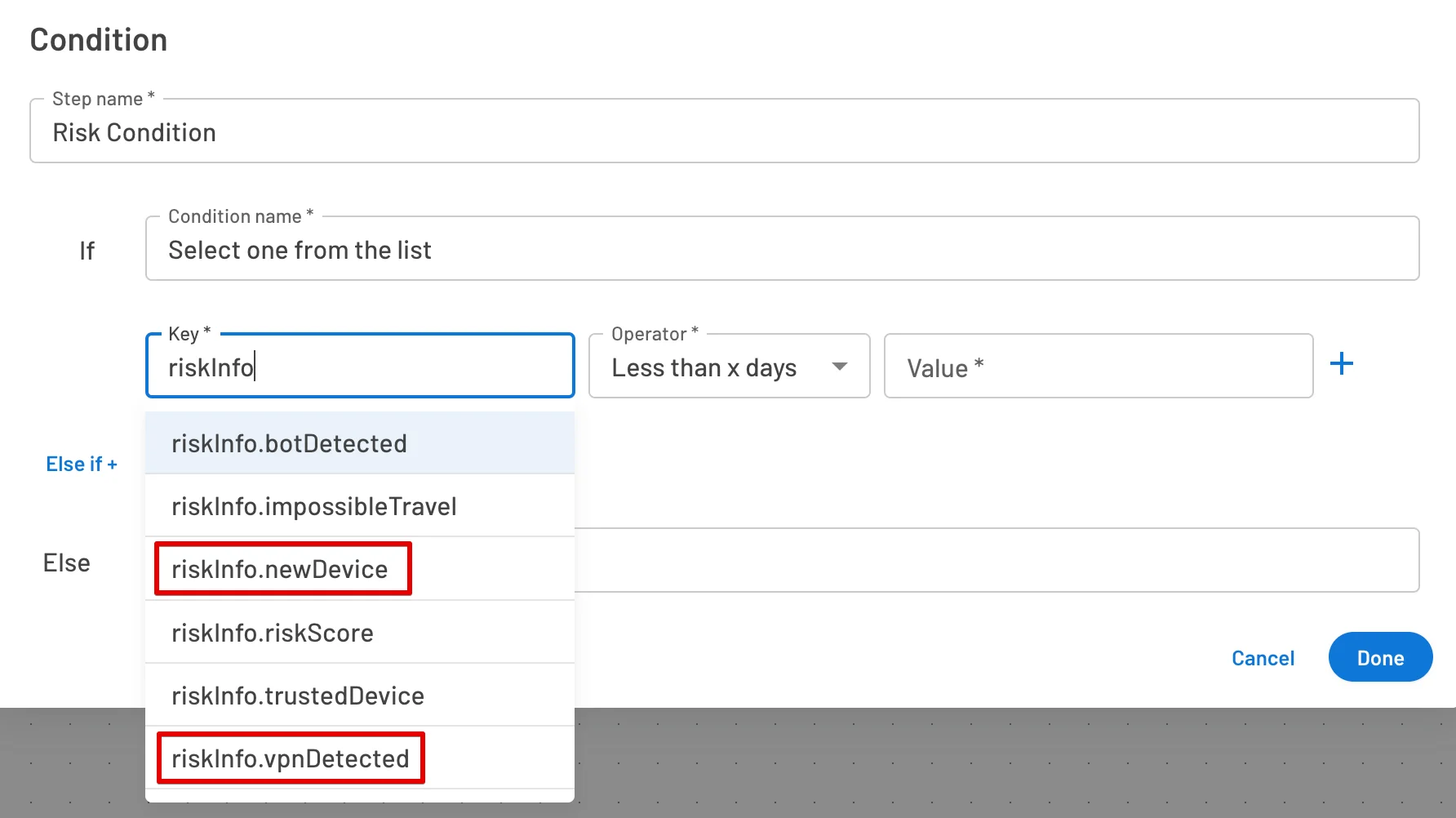Click the plus icon to add condition row
Image resolution: width=1456 pixels, height=818 pixels.
(x=1341, y=364)
